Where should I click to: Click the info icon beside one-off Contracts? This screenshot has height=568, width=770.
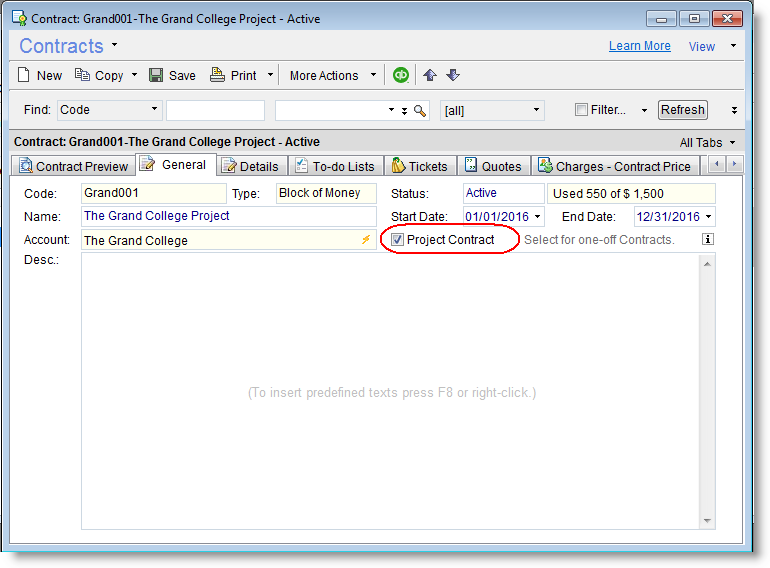(708, 240)
